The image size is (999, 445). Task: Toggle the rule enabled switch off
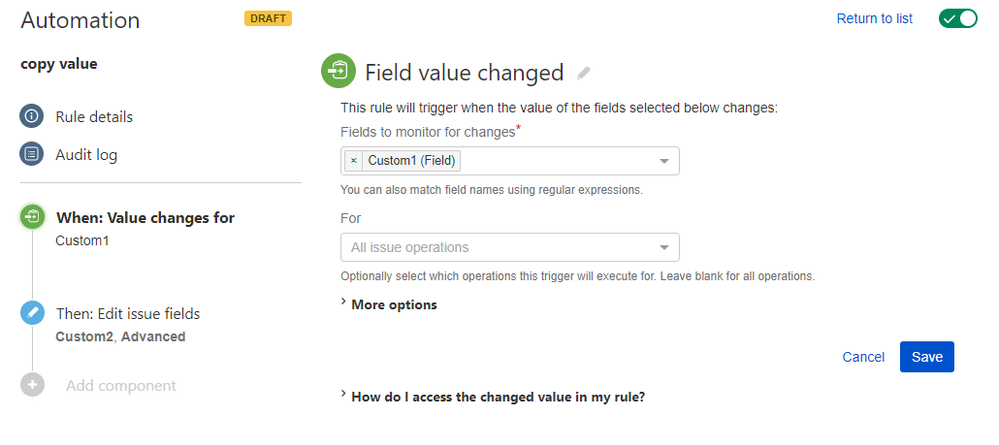958,18
